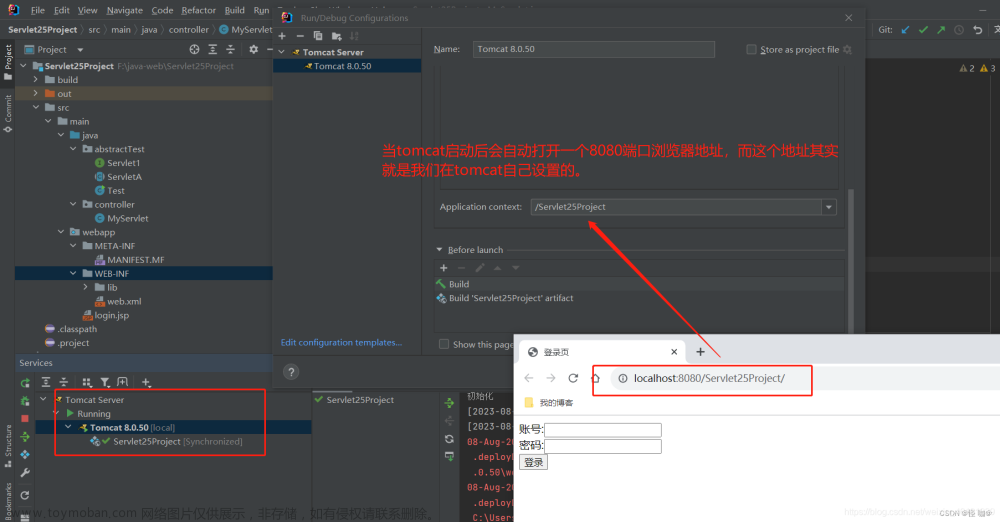Screen dimensions: 1000x522
Task: Open Application context dropdown
Action: (828, 207)
